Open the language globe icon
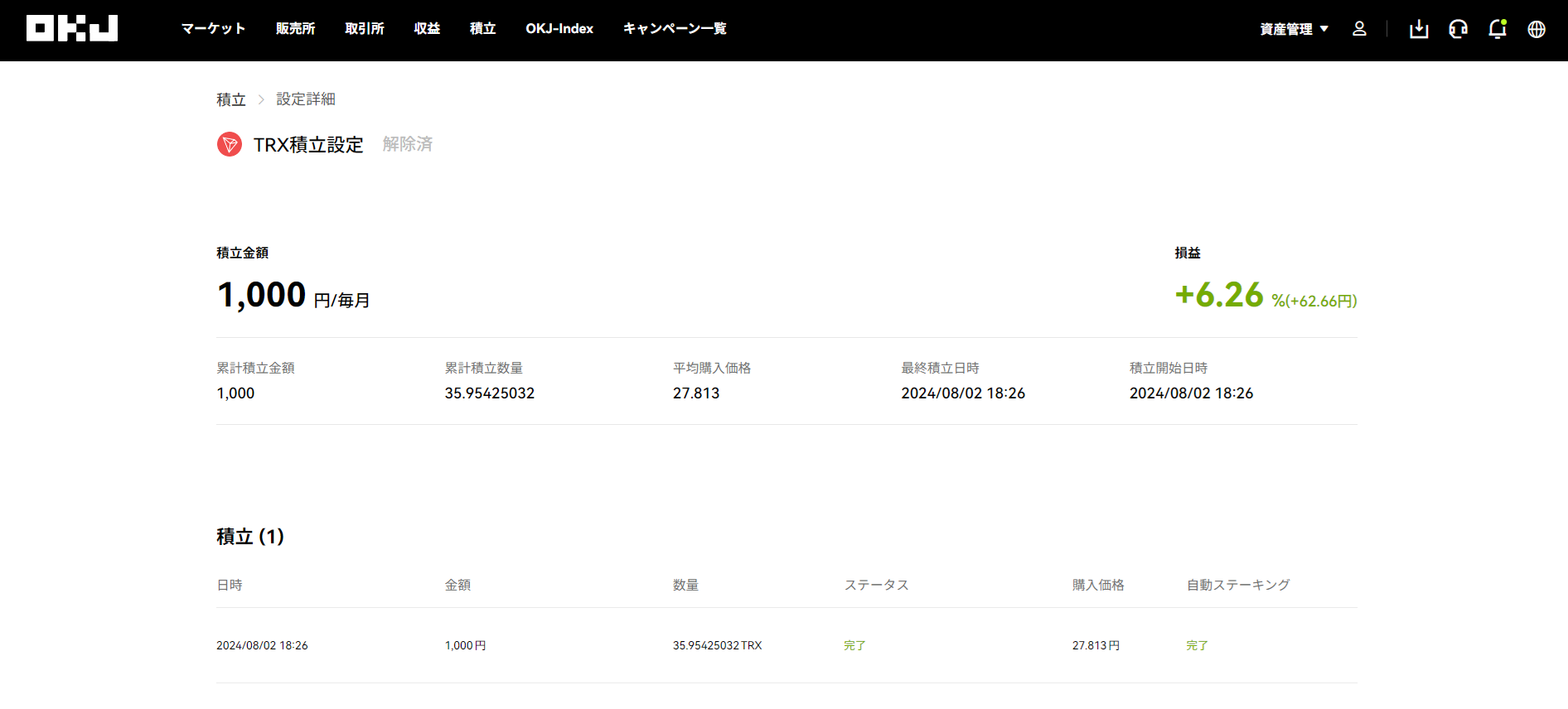 click(x=1537, y=29)
